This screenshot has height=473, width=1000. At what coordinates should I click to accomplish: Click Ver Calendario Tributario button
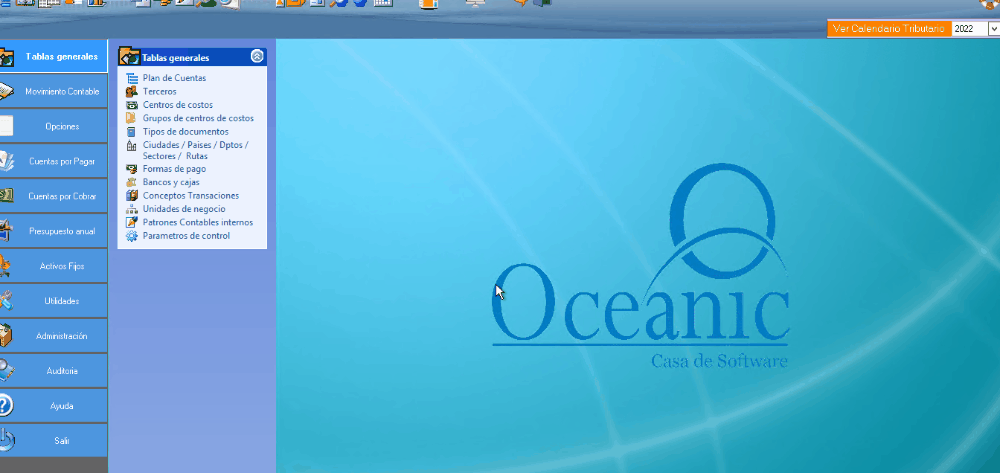click(x=887, y=30)
